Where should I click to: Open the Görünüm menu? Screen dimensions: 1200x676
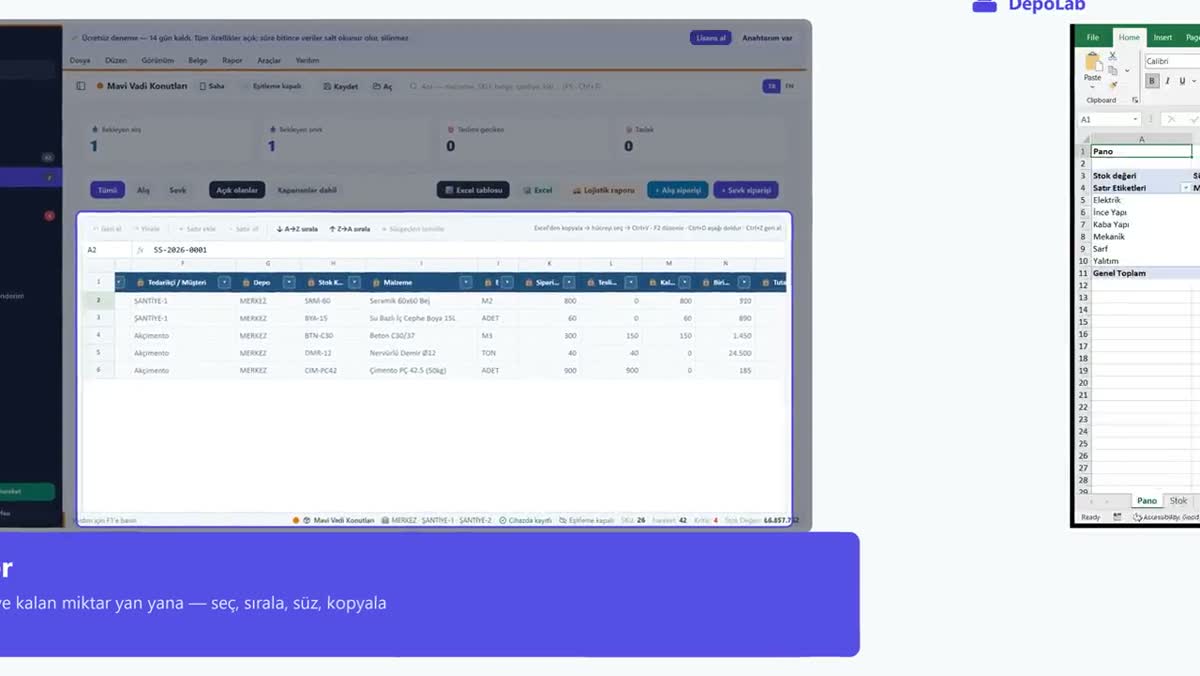(x=158, y=61)
